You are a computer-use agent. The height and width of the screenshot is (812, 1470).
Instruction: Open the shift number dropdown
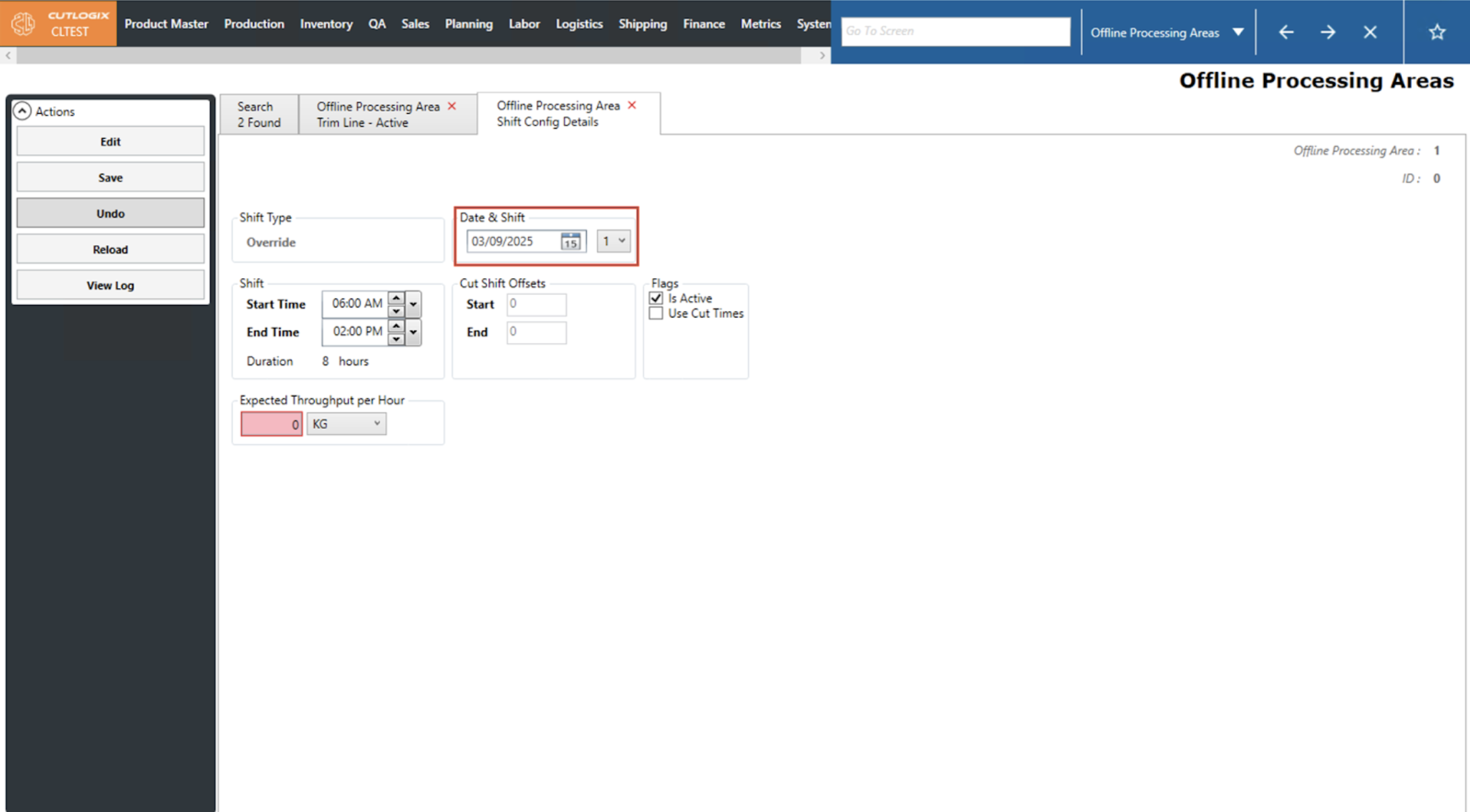pos(614,241)
